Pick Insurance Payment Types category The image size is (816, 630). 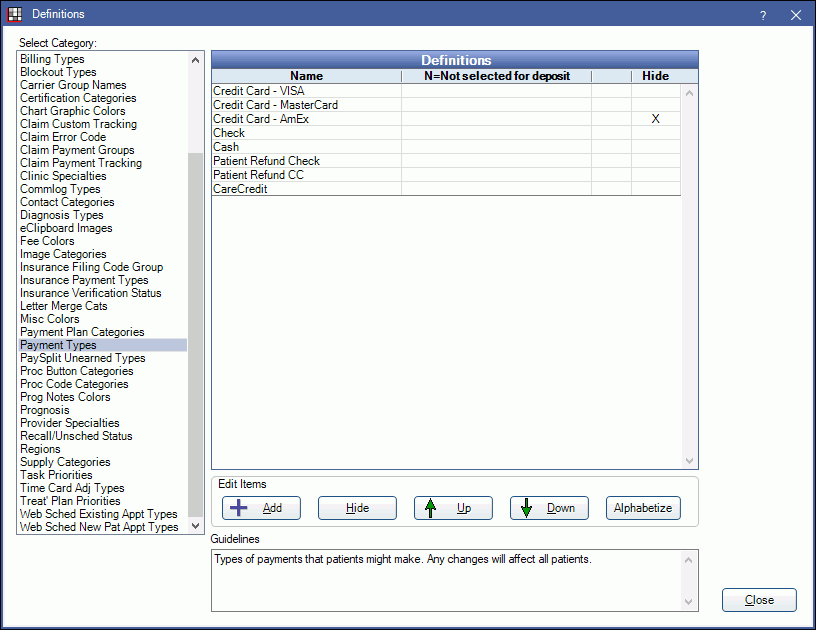103,280
